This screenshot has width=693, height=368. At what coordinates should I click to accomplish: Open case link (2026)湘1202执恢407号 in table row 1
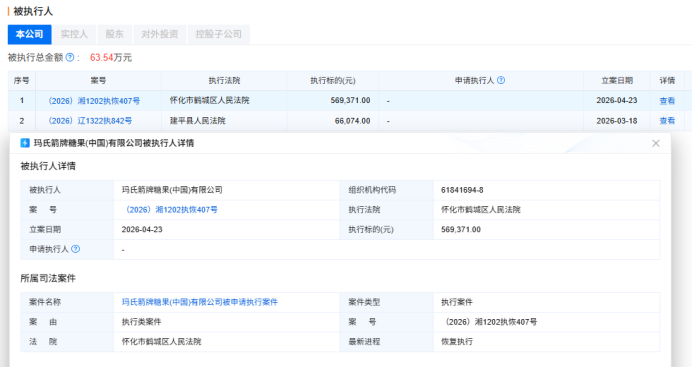[94, 101]
